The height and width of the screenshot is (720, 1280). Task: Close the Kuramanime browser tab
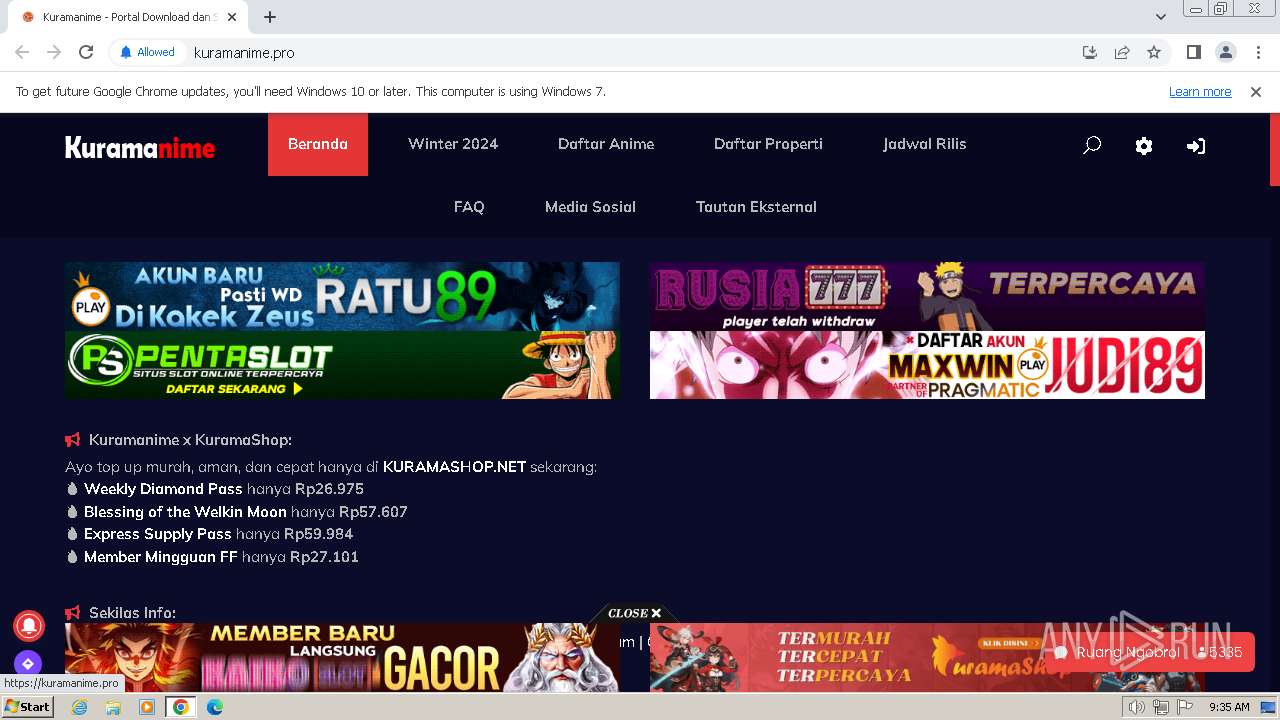pos(232,17)
